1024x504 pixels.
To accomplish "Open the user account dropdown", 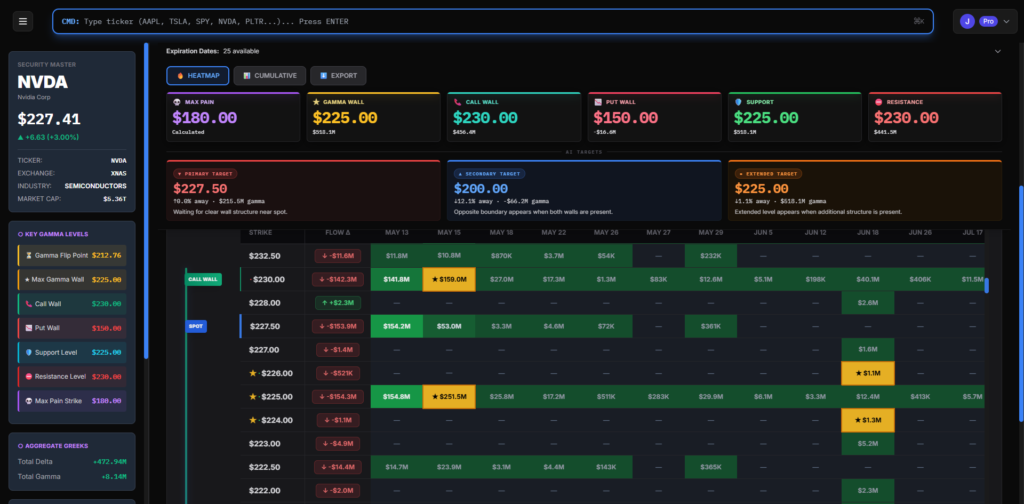I will pos(985,22).
